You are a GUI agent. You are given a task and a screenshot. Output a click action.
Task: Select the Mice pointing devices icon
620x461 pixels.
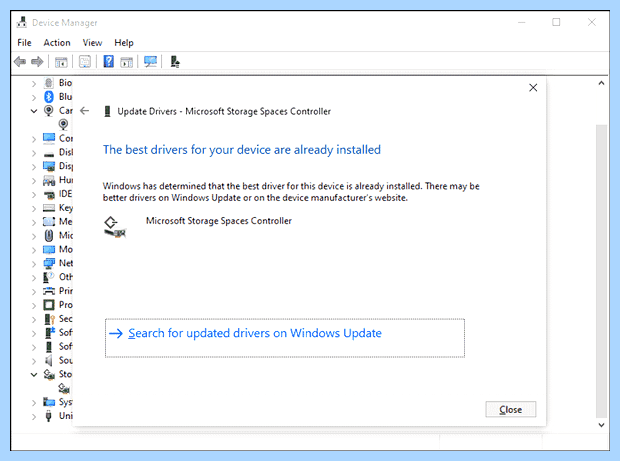coord(49,236)
